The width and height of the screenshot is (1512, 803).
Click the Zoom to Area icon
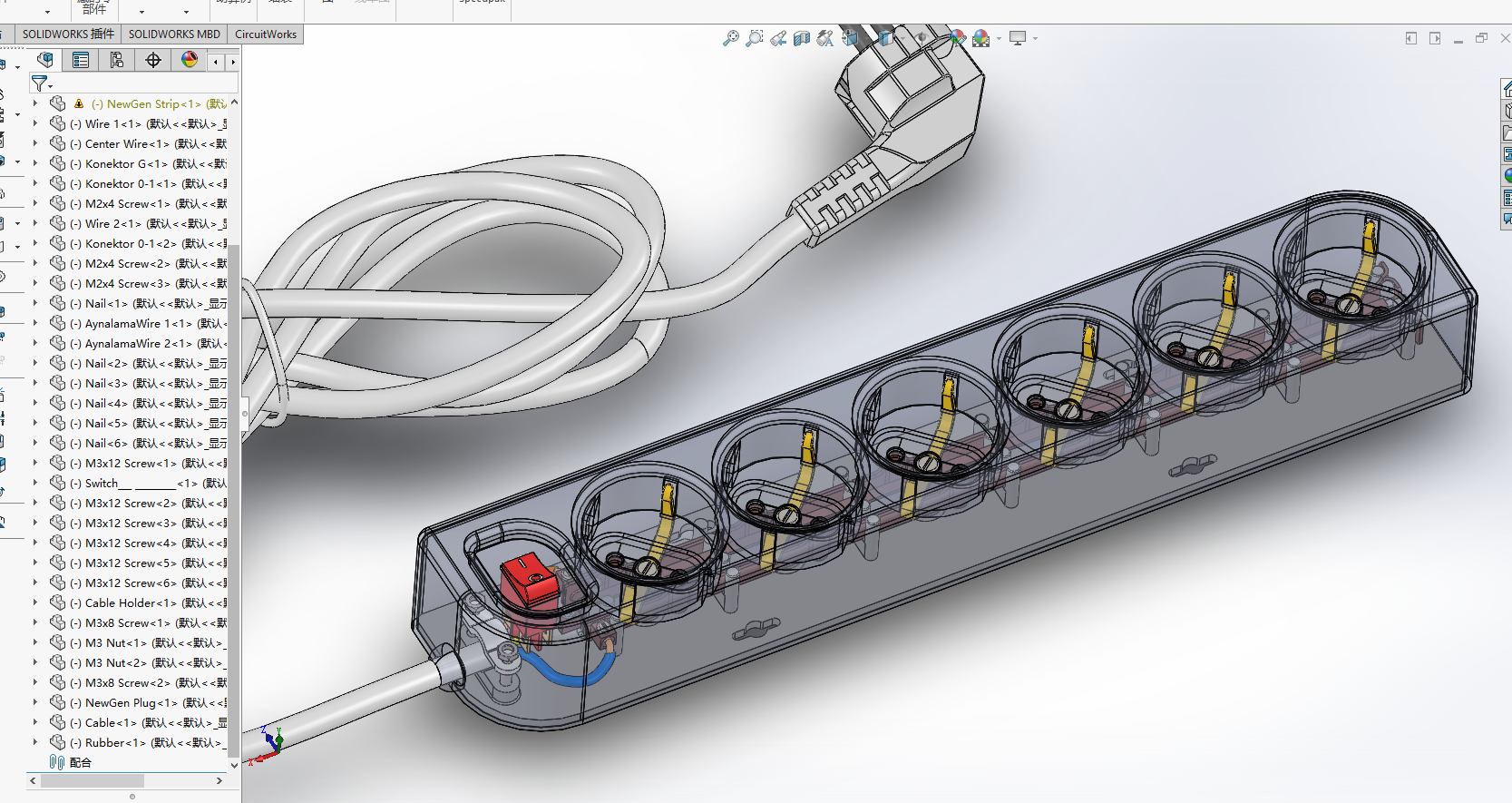pyautogui.click(x=755, y=38)
